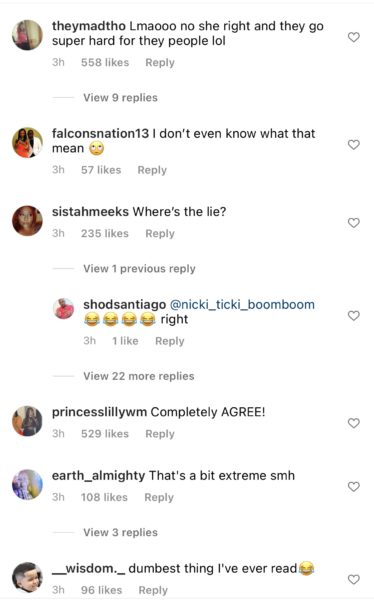Heart shodsantiago's reply
The height and width of the screenshot is (600, 374).
coord(353,316)
